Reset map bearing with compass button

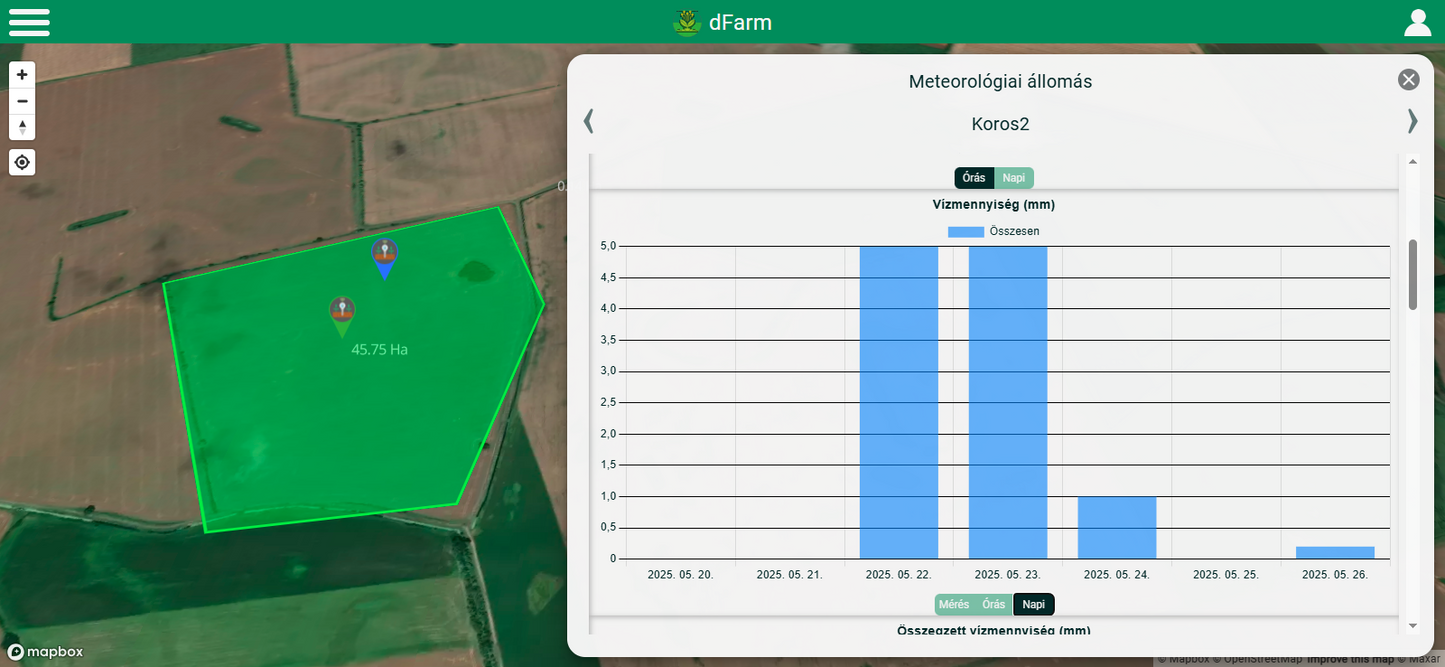22,127
